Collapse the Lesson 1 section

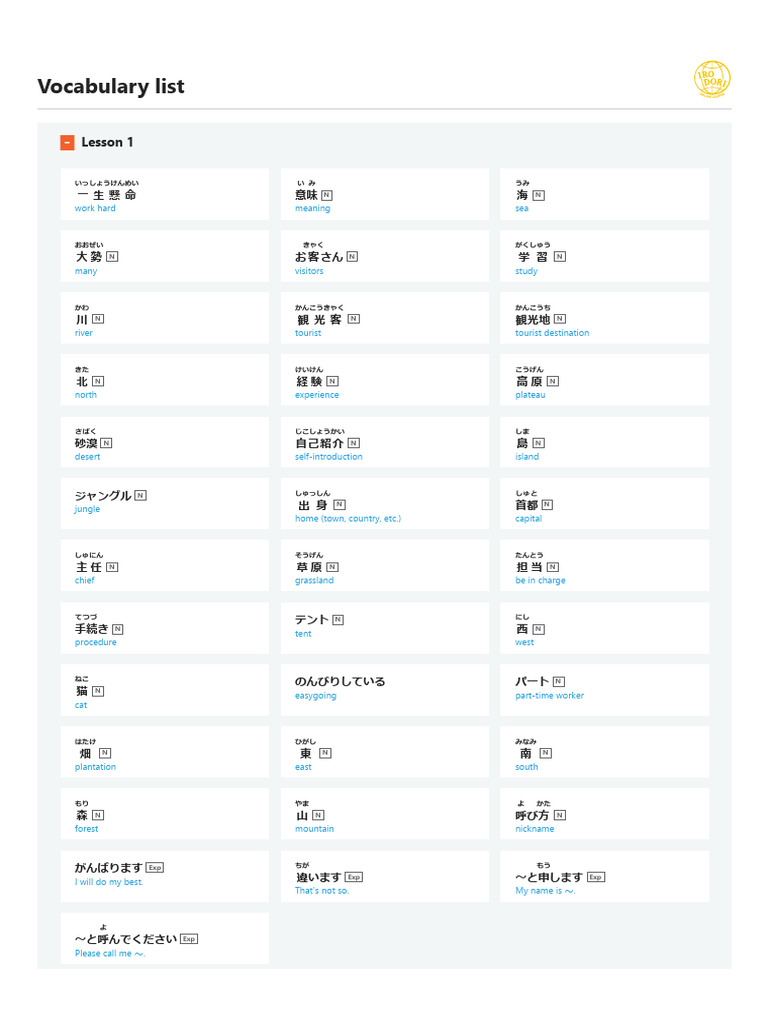(x=67, y=143)
